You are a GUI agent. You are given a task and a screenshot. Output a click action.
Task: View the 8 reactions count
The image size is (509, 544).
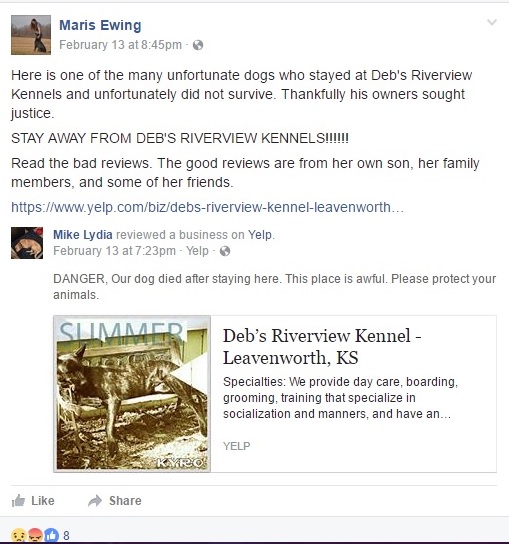tap(66, 536)
